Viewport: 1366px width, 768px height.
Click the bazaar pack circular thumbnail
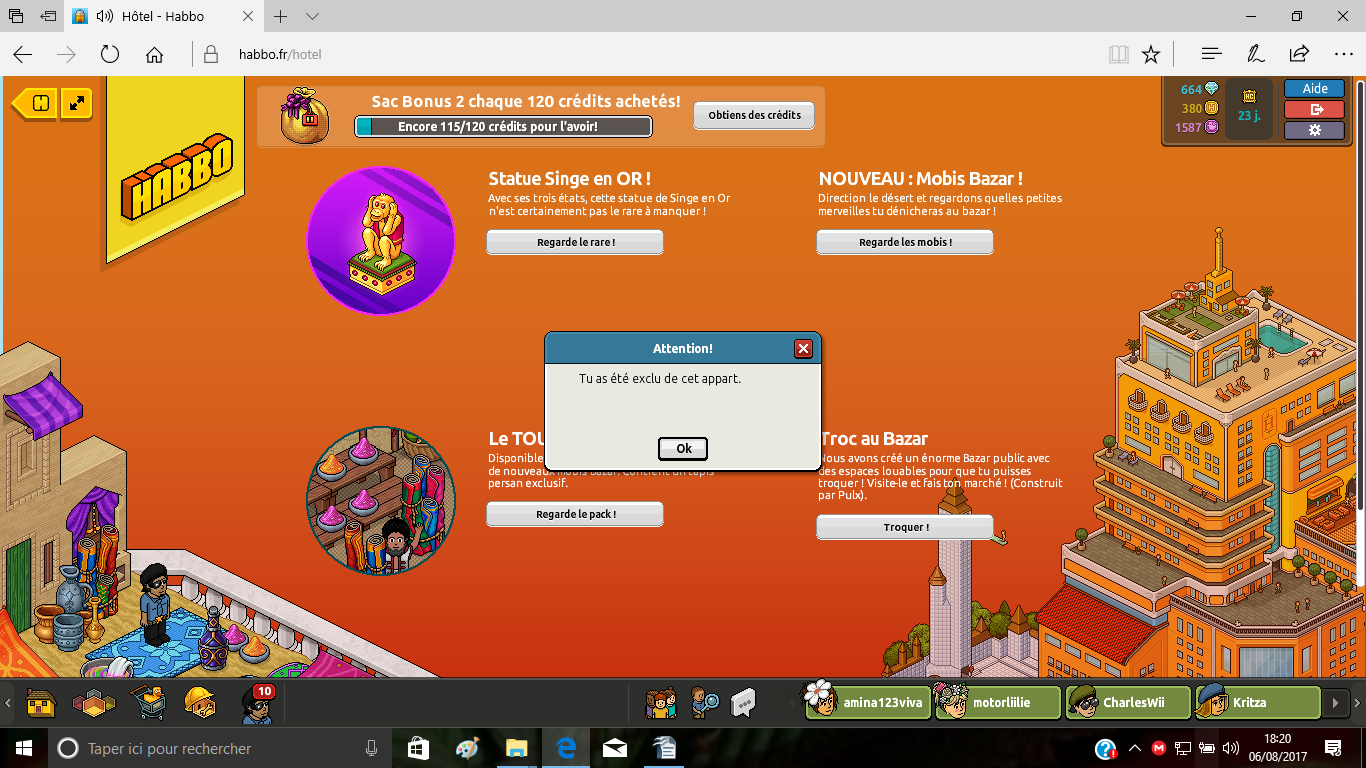click(380, 500)
